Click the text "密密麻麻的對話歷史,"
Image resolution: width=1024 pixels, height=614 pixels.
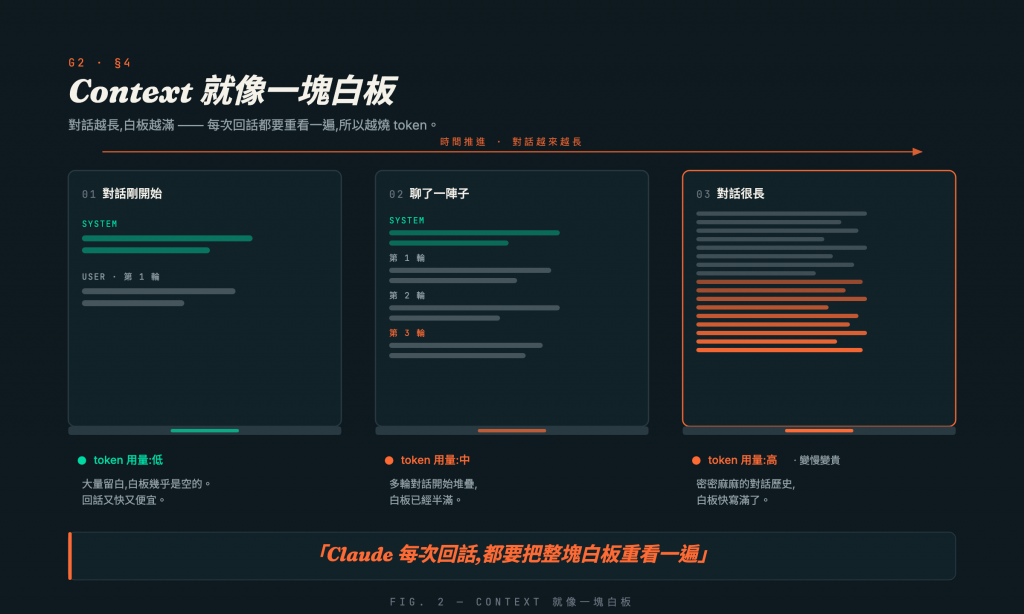[x=746, y=484]
